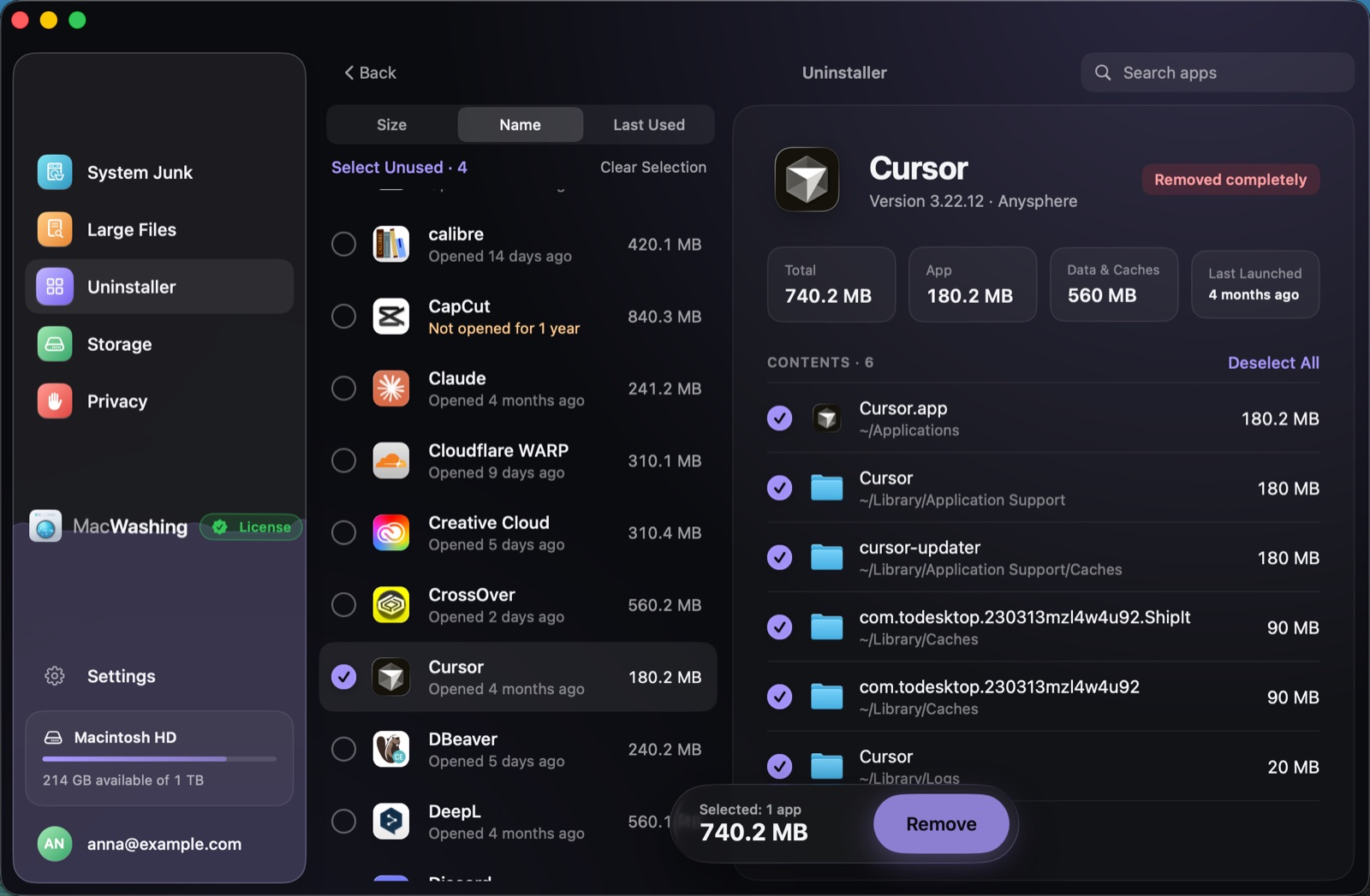Open Large Files sidebar icon
Screen dimensions: 1370x896
click(x=55, y=229)
